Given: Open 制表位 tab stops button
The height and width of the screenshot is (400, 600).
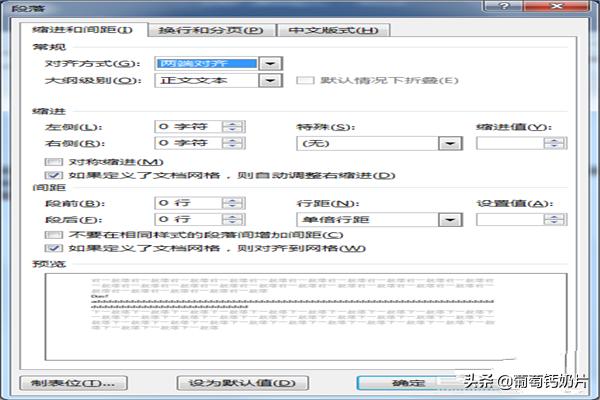Looking at the screenshot, I should click(x=73, y=383).
